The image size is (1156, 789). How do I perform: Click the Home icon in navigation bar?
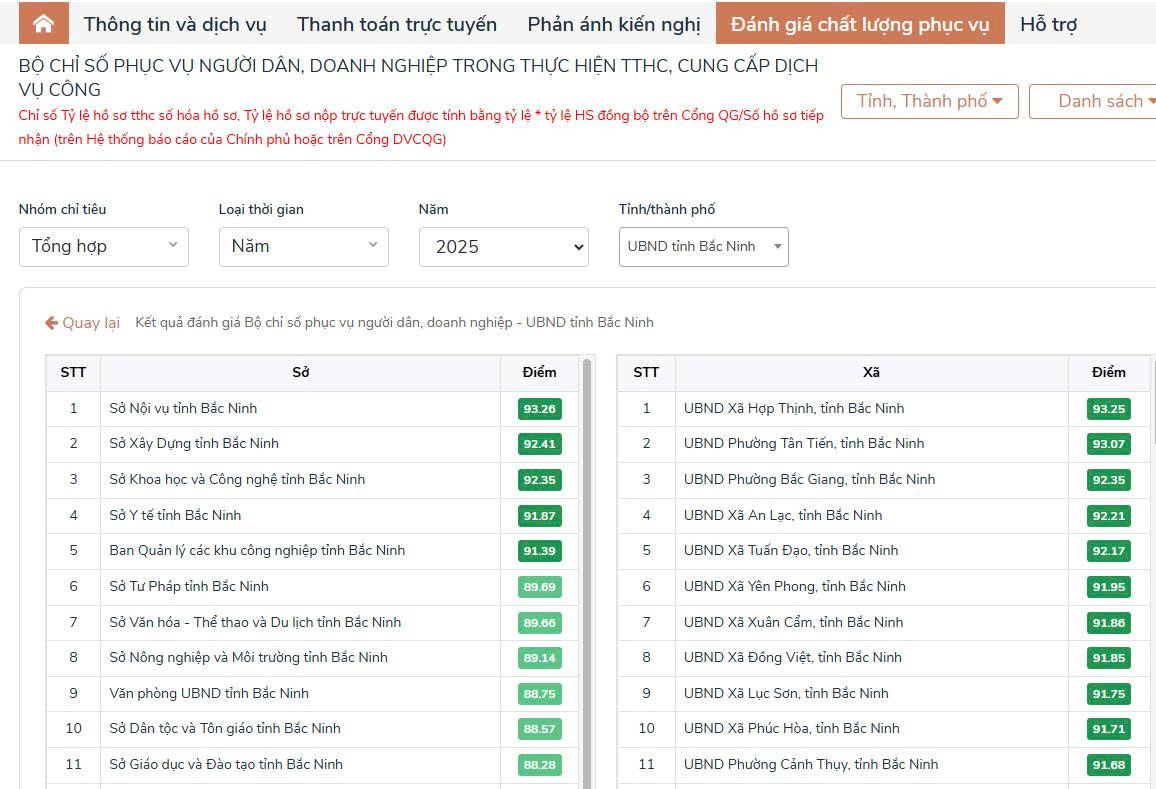click(43, 24)
